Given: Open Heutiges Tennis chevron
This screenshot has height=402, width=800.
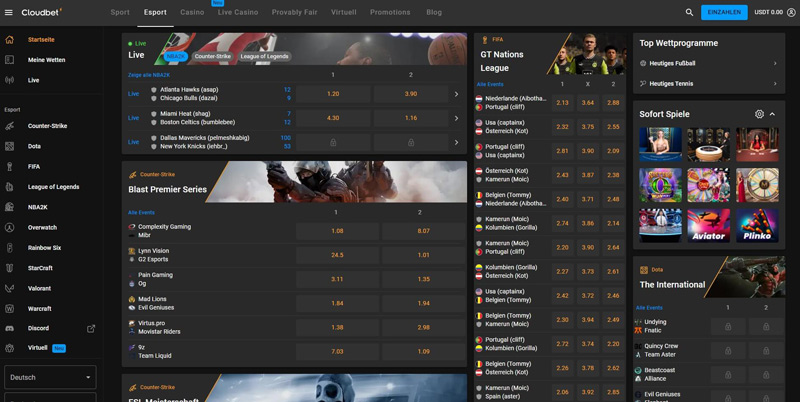Looking at the screenshot, I should click(775, 84).
